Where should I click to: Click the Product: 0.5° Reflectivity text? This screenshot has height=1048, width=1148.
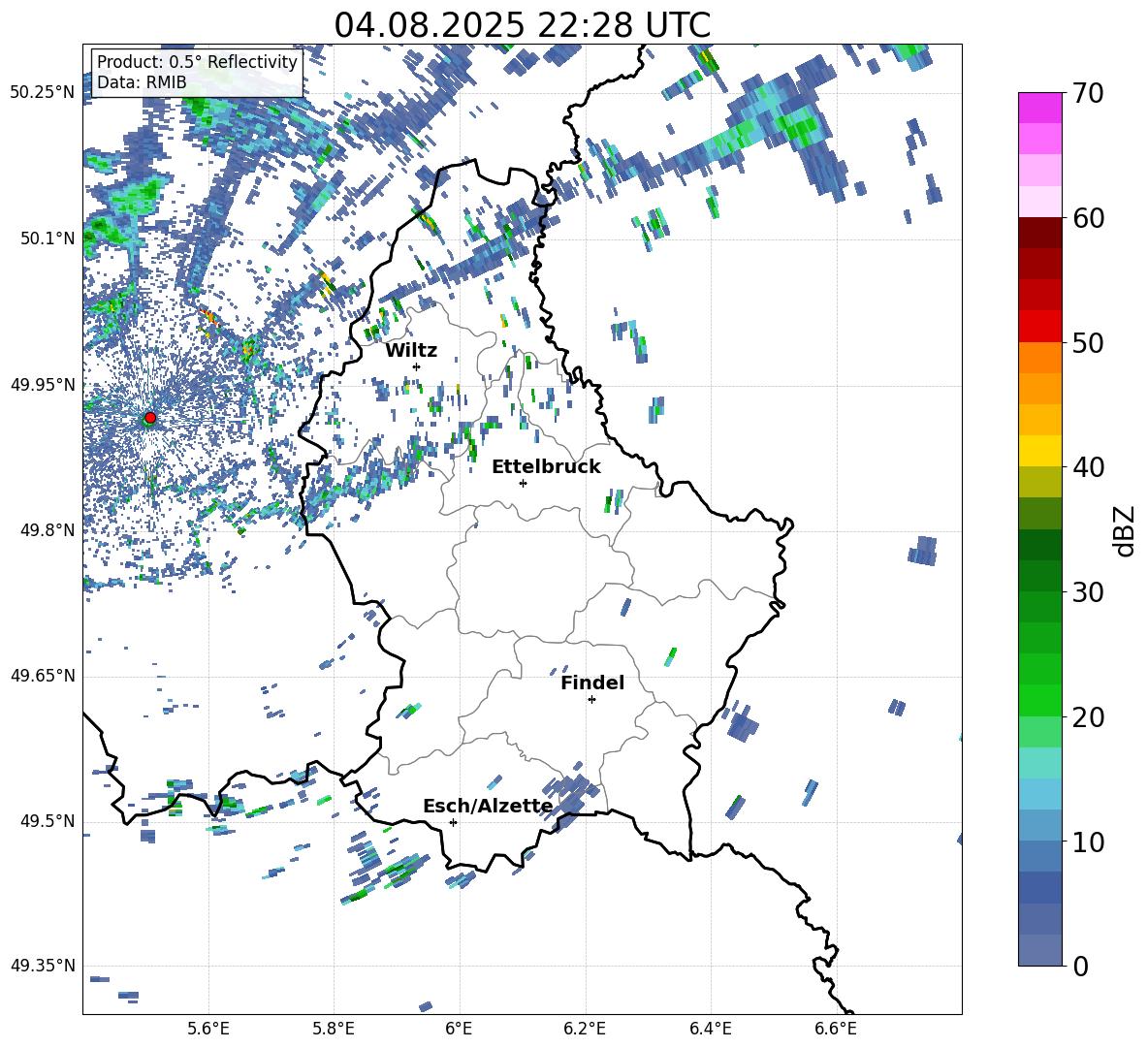[197, 62]
